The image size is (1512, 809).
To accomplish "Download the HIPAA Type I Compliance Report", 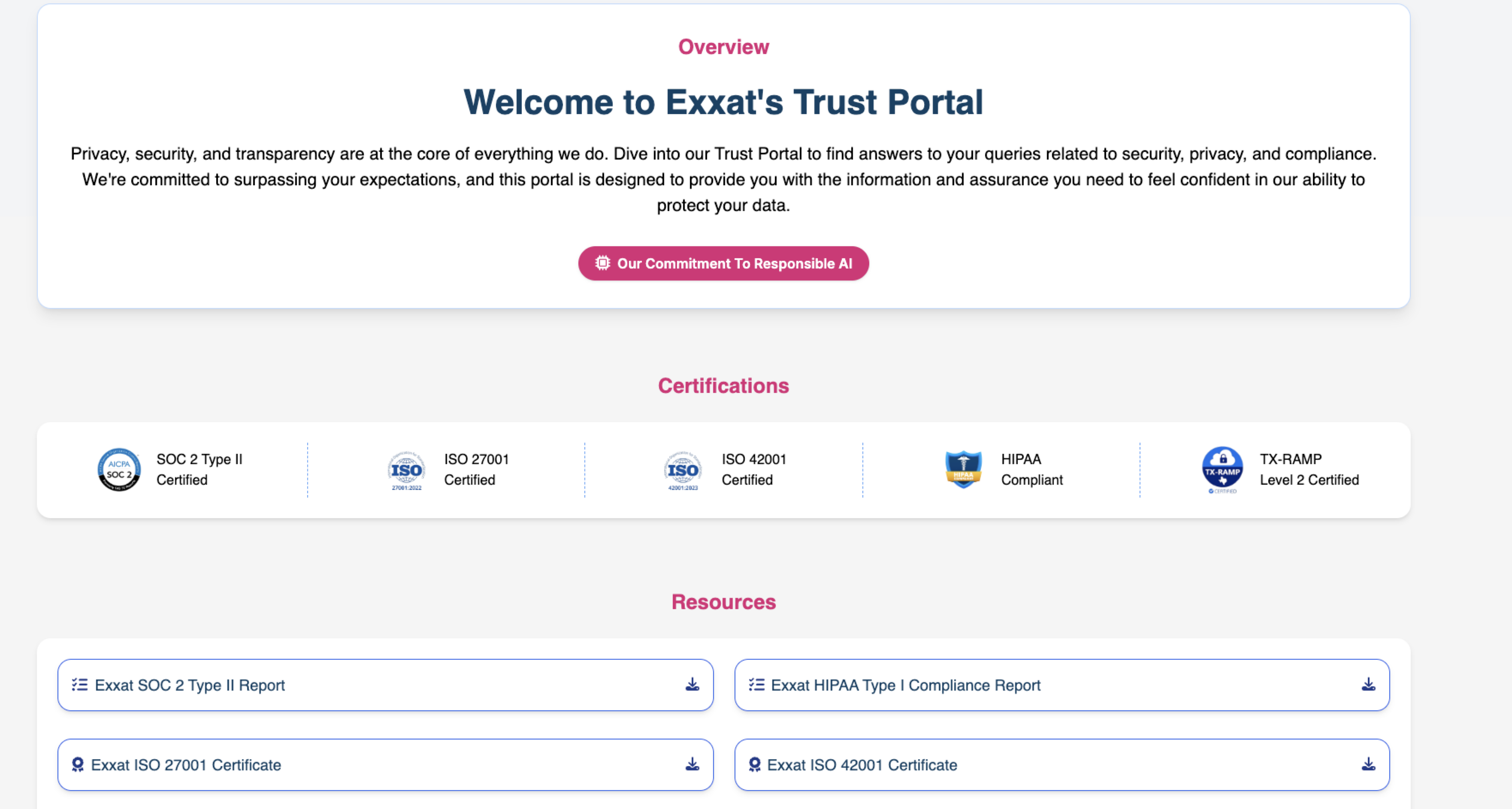I will [x=1368, y=685].
